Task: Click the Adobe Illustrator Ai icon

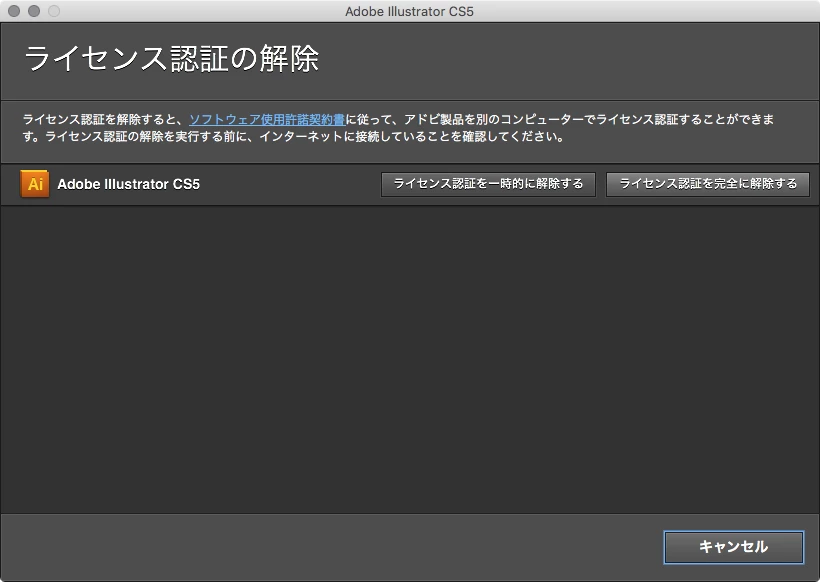Action: pyautogui.click(x=35, y=184)
